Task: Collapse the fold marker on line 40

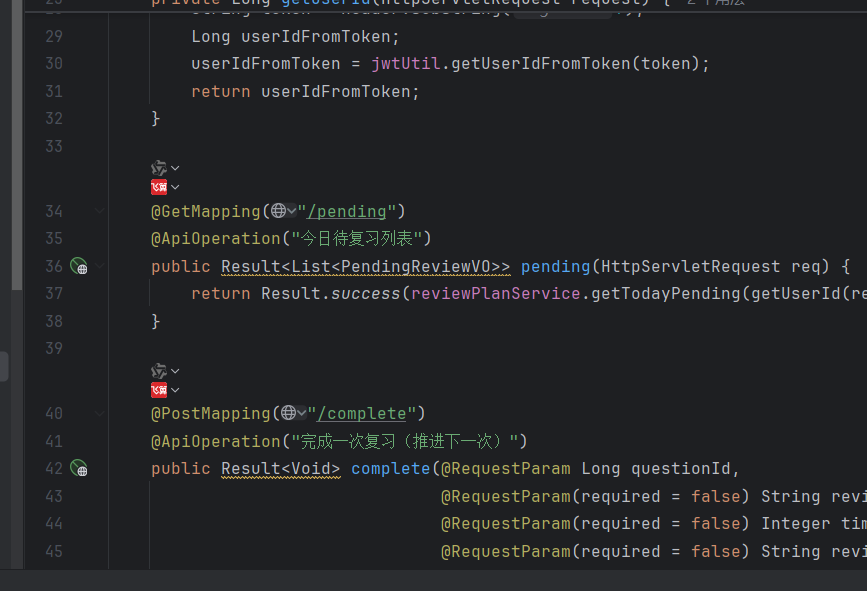Action: 100,413
